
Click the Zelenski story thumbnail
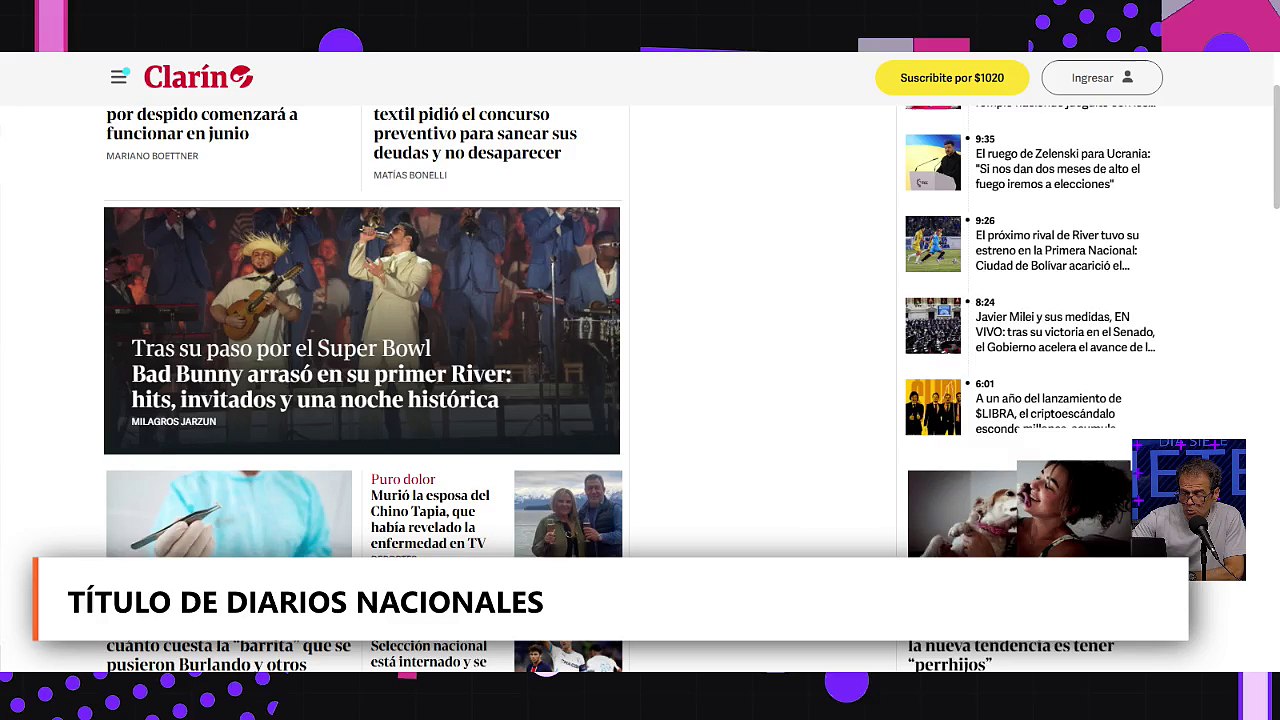click(x=933, y=162)
